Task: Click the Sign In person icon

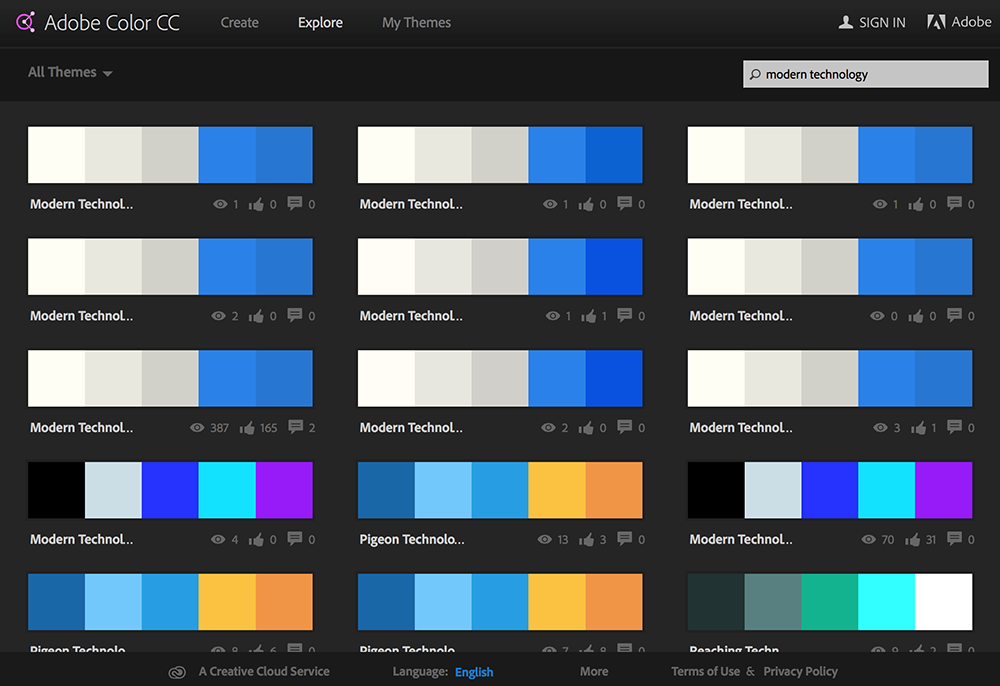Action: [x=845, y=21]
